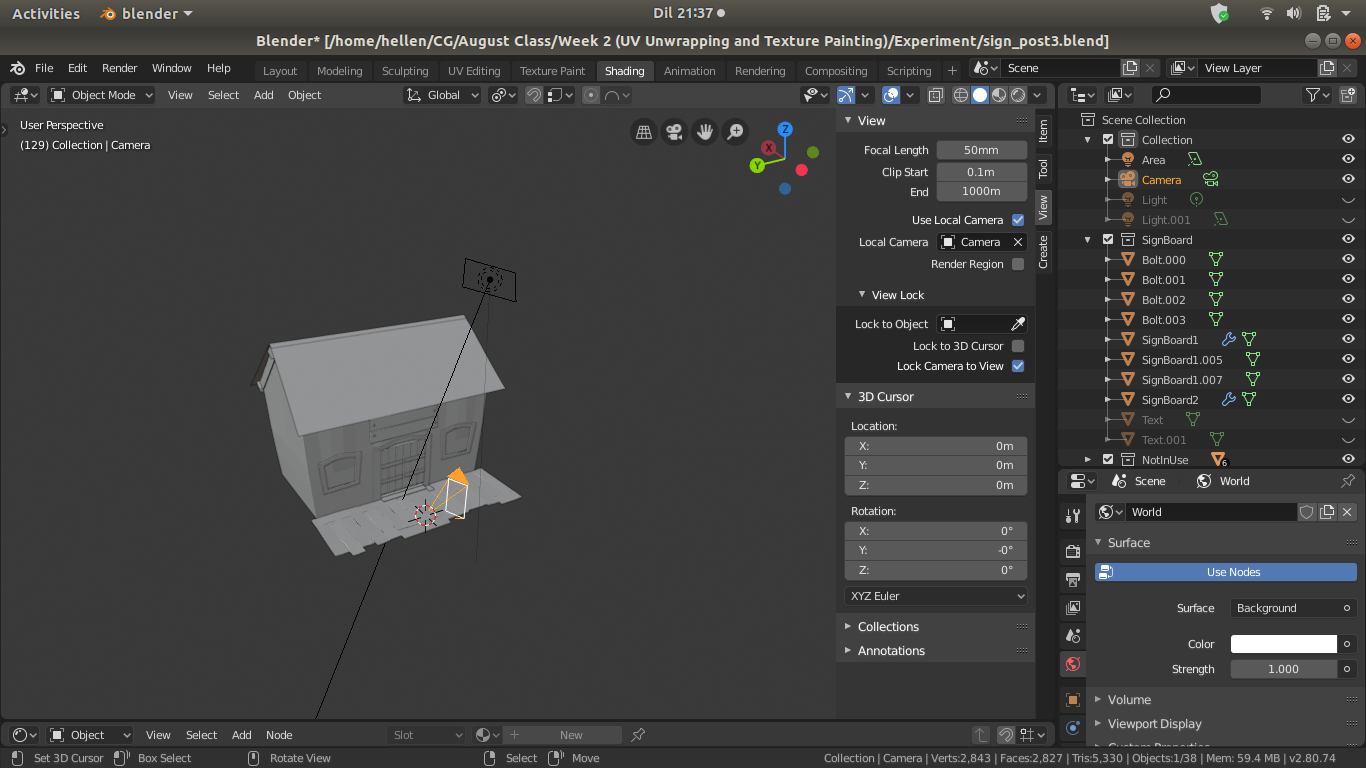
Task: Click the eyedropper for Lock to Object
Action: [1018, 324]
